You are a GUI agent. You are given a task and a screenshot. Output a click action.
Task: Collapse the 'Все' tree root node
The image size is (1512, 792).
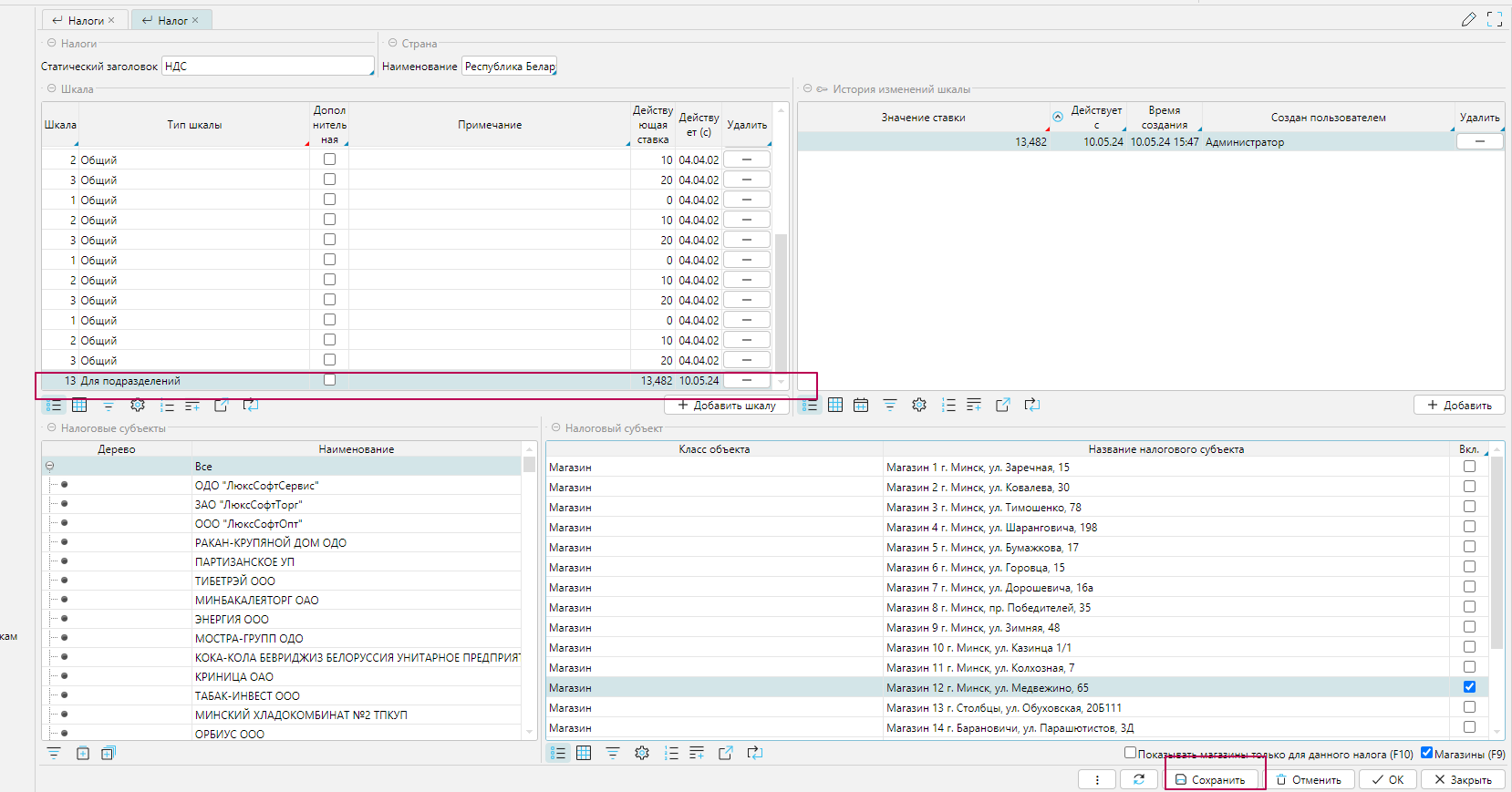point(50,466)
